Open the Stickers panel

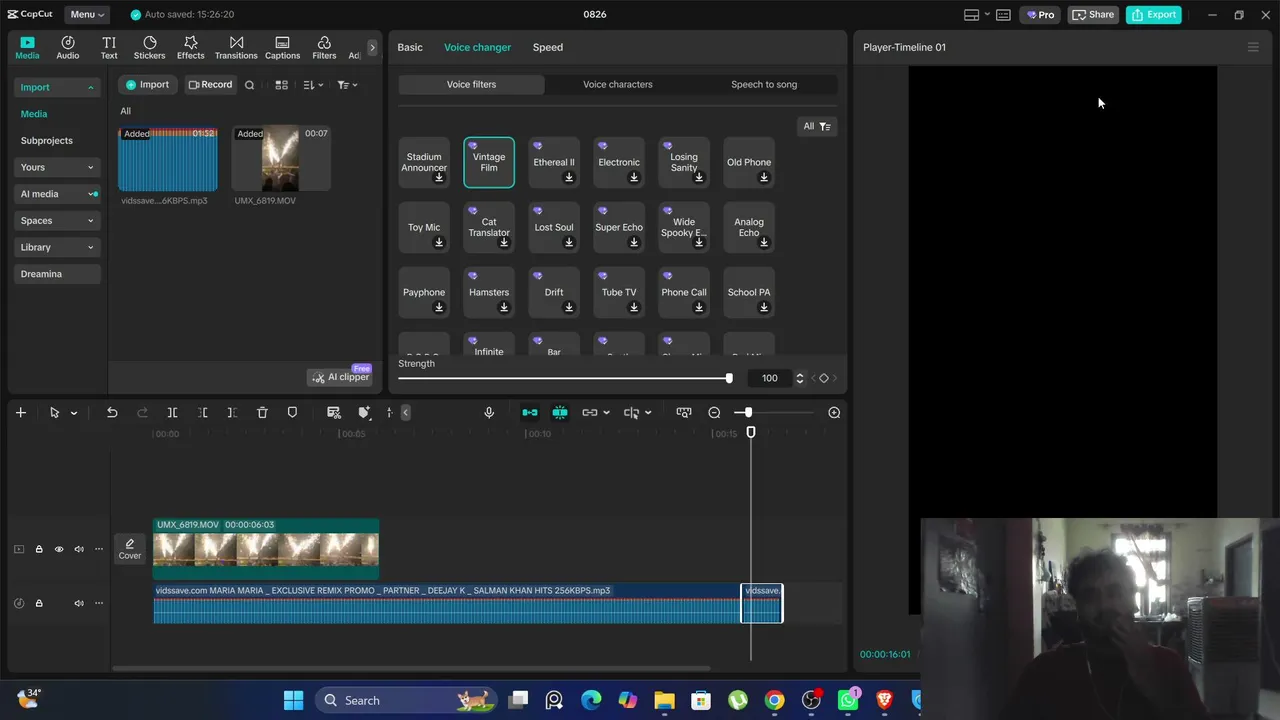pos(150,47)
